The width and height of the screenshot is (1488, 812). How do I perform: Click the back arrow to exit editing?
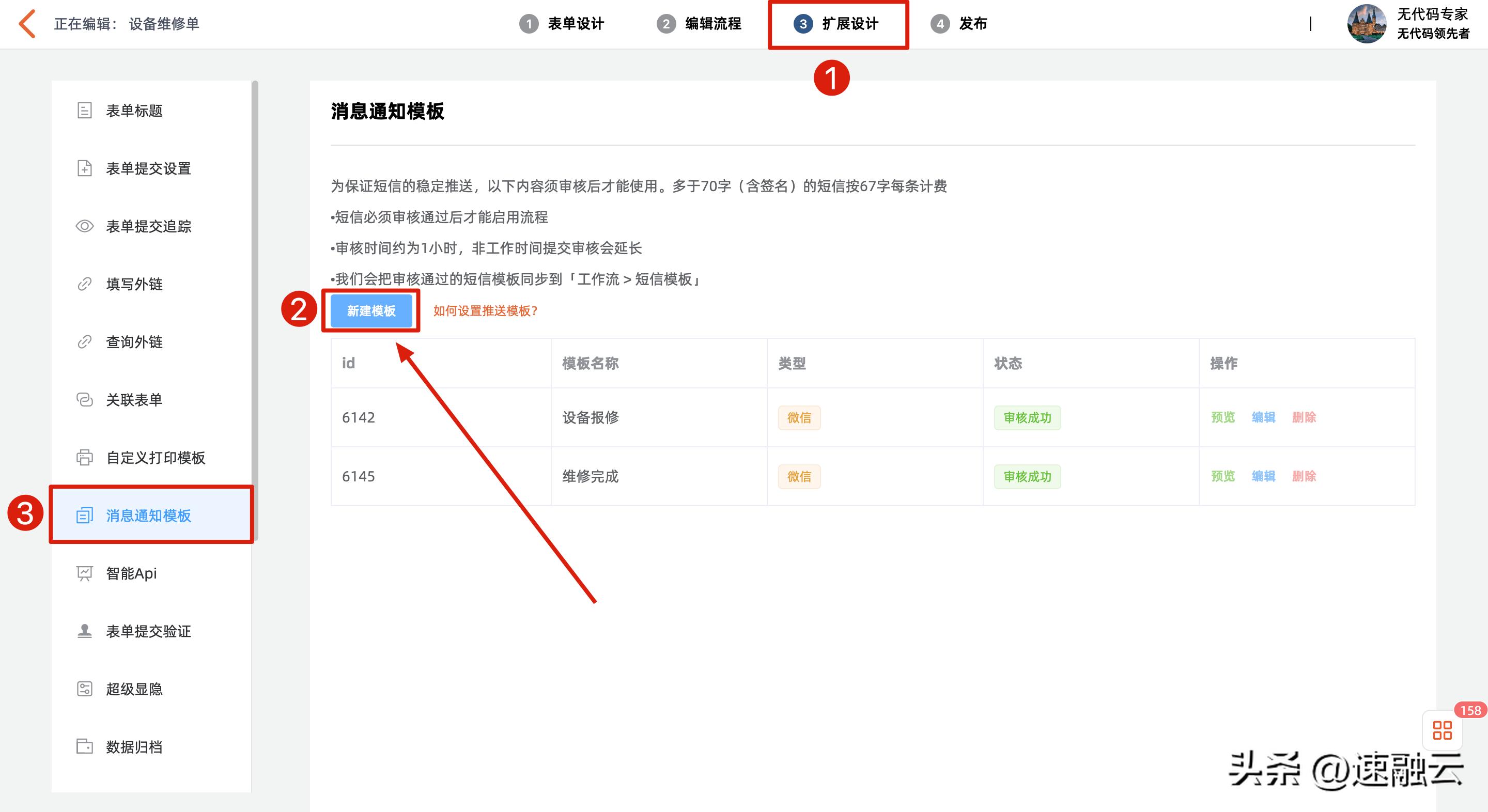tap(25, 24)
